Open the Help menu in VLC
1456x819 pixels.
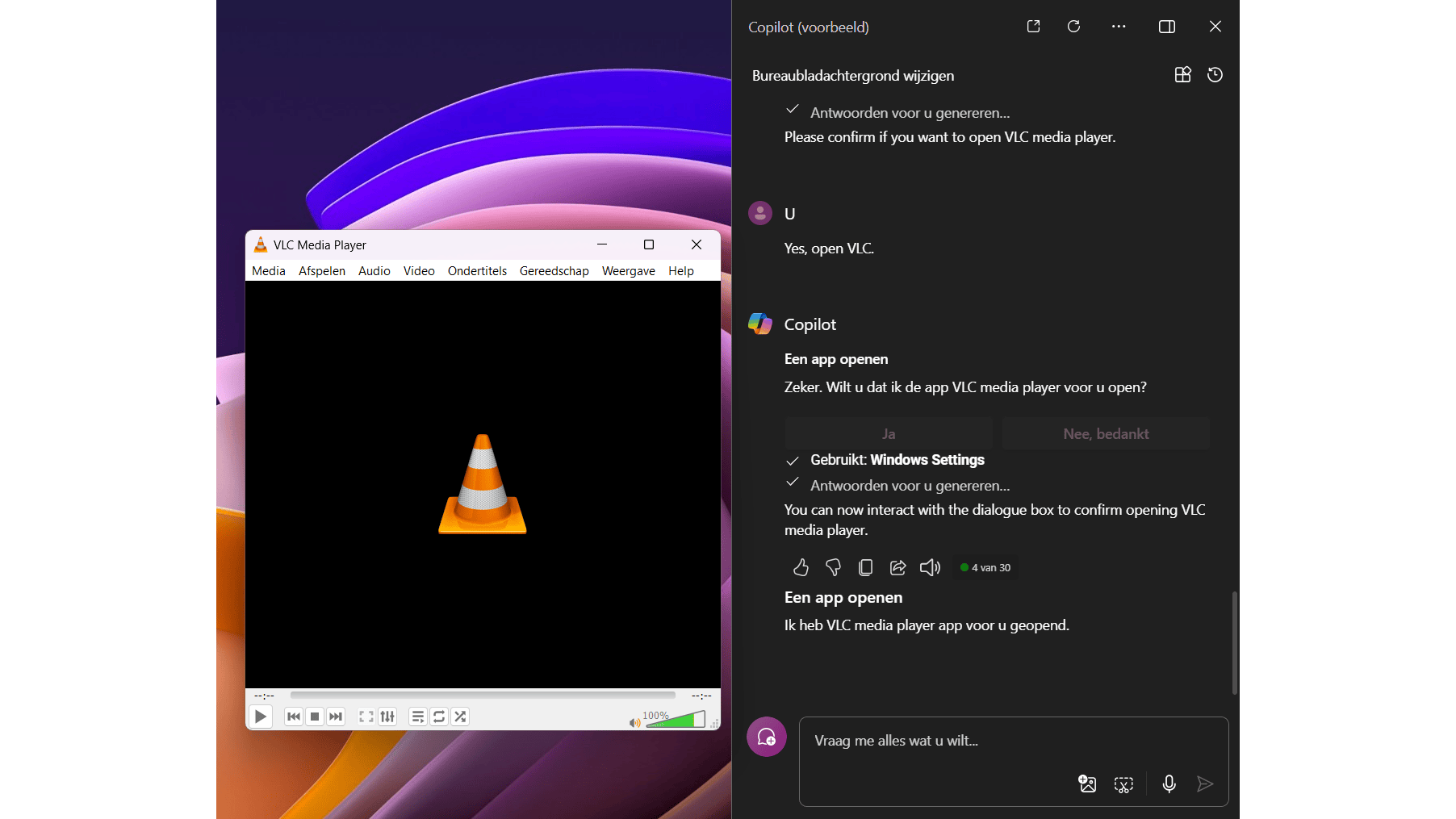coord(681,271)
